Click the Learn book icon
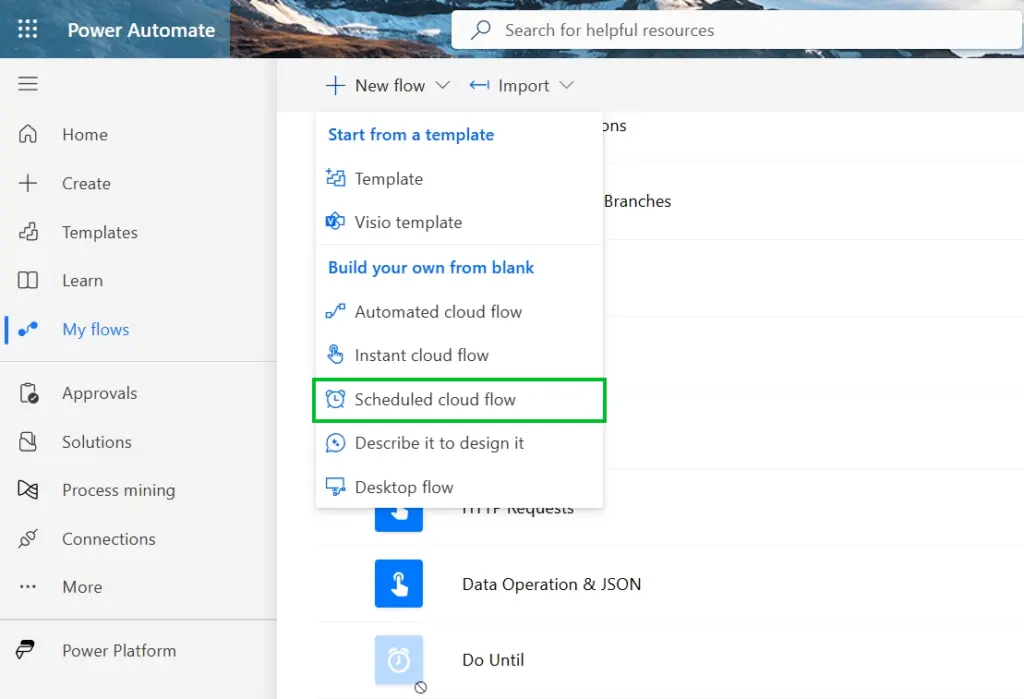The image size is (1024, 699). pyautogui.click(x=27, y=280)
